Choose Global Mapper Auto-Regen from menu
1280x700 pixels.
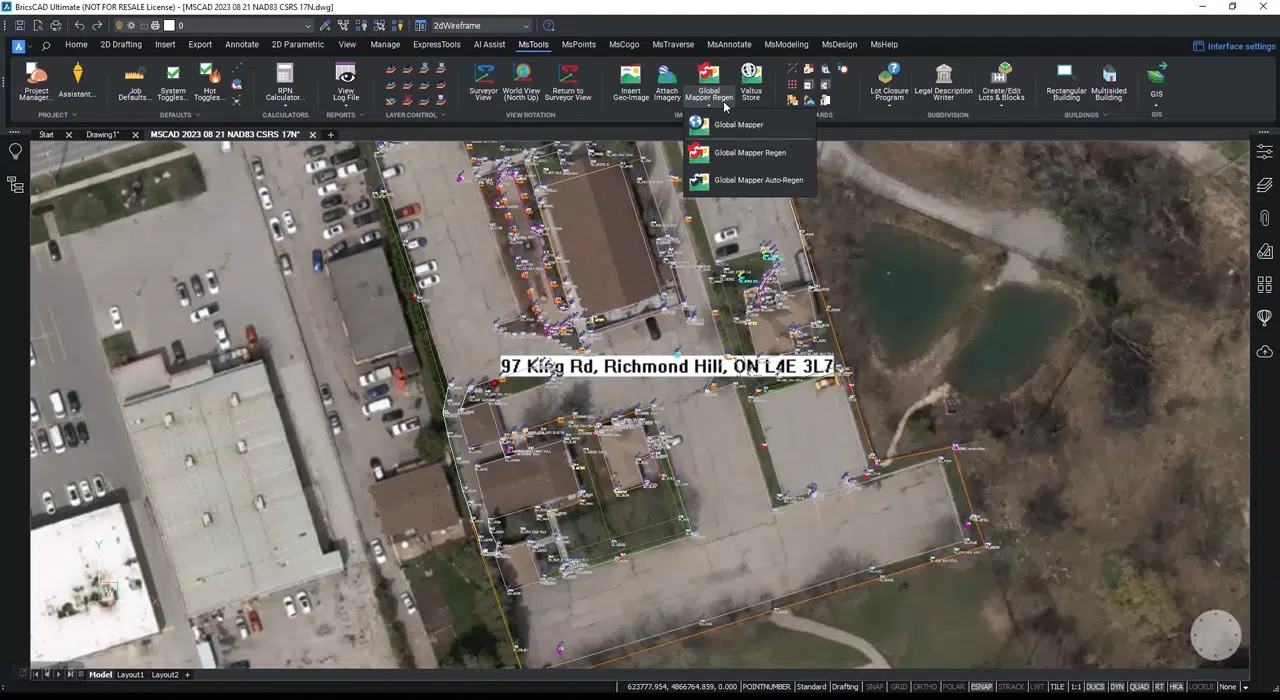(758, 180)
